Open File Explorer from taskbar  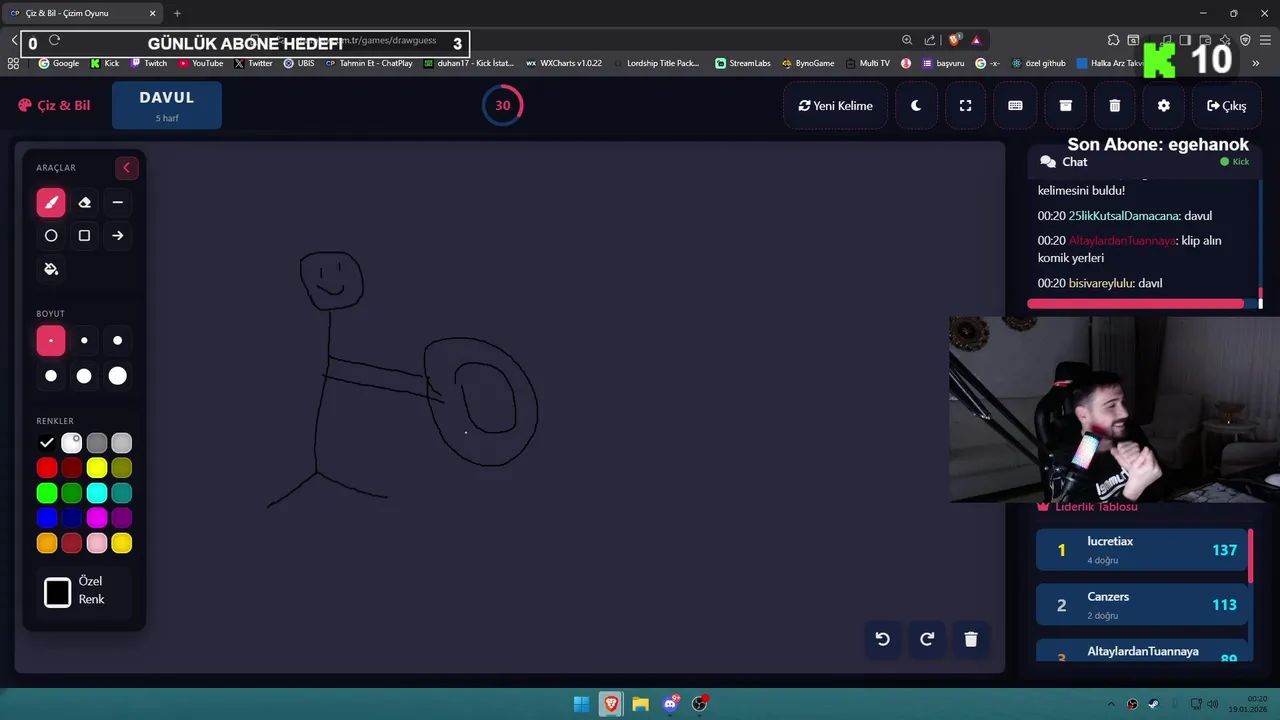pyautogui.click(x=640, y=704)
